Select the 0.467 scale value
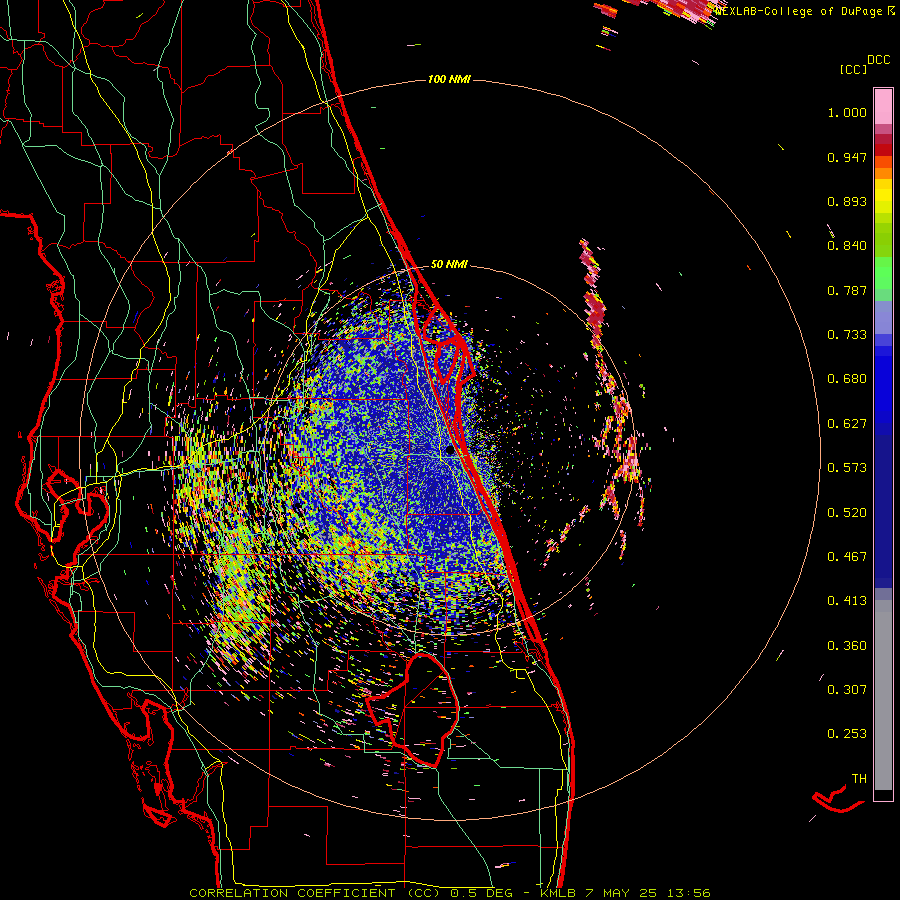Screen dimensions: 900x900 [847, 557]
